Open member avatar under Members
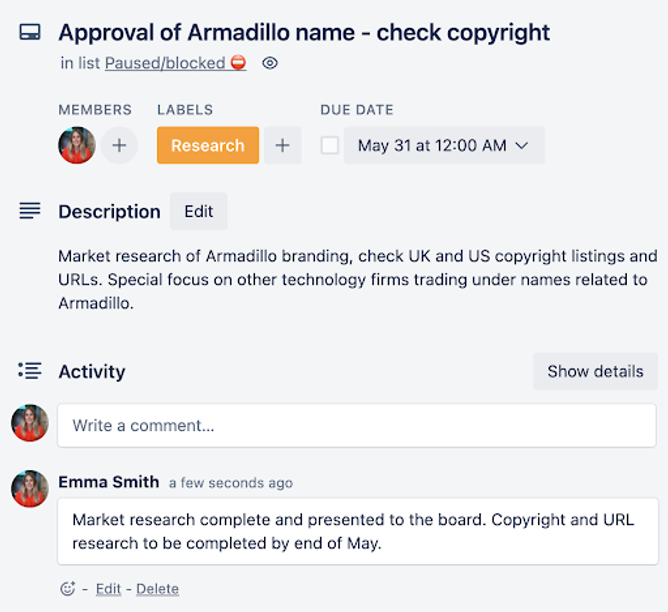Viewport: 668px width, 612px height. 77,145
